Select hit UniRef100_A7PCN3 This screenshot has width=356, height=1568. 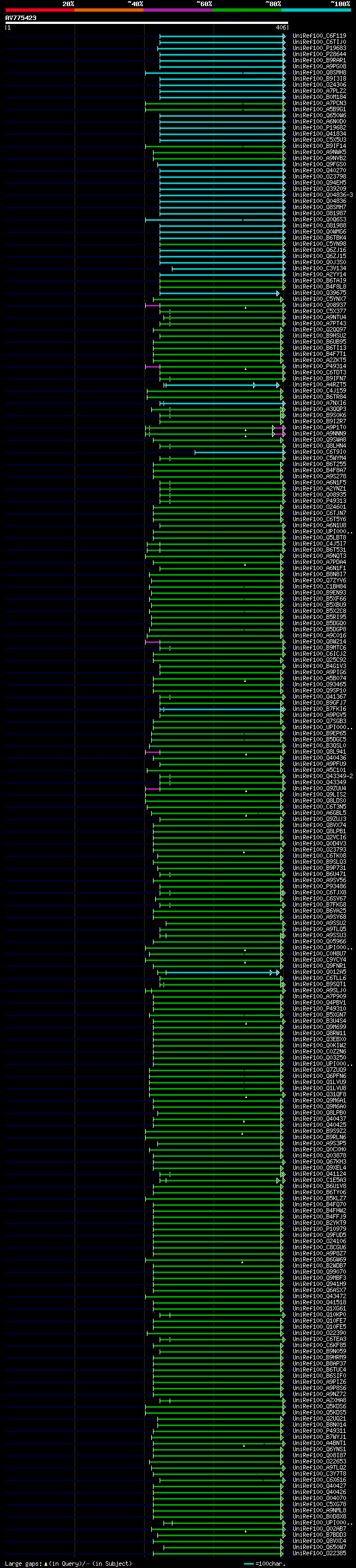tap(319, 103)
